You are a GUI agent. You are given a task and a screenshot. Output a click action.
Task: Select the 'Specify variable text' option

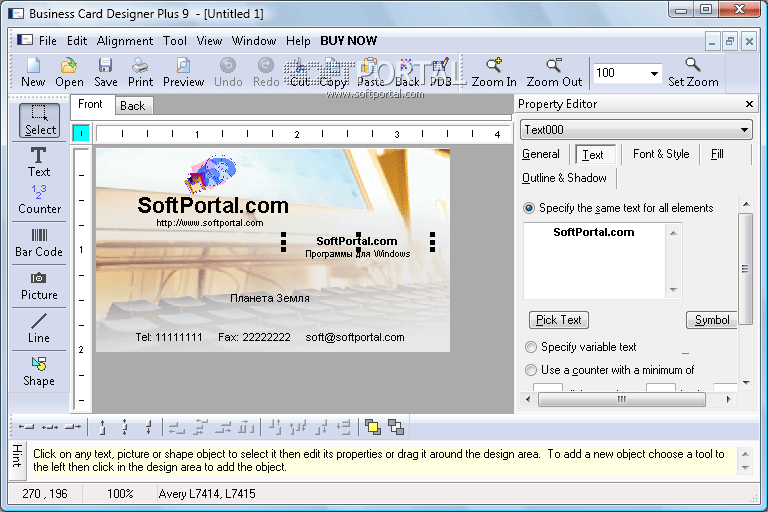[530, 347]
